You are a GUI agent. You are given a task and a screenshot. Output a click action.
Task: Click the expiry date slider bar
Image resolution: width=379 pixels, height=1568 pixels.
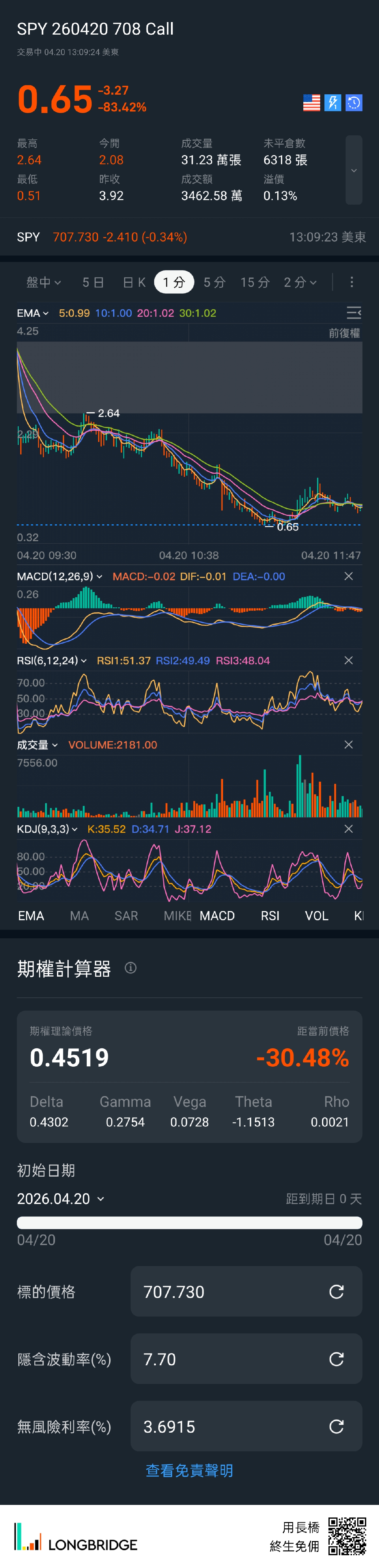(189, 1223)
